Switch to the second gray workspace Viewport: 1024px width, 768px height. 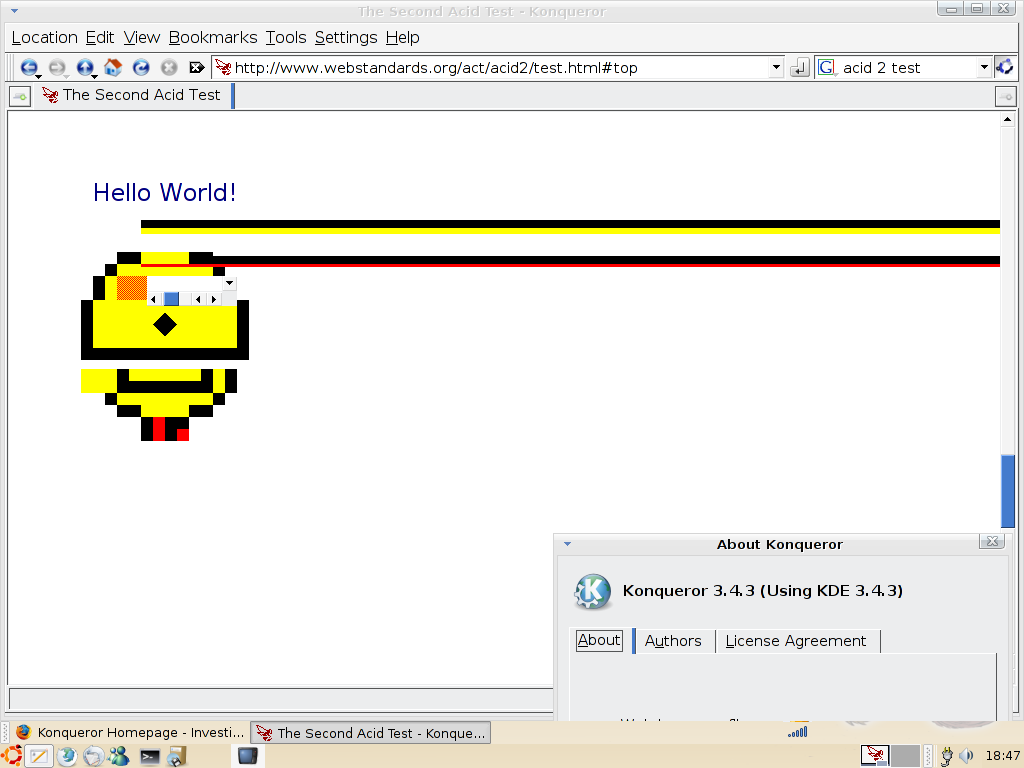pos(905,756)
